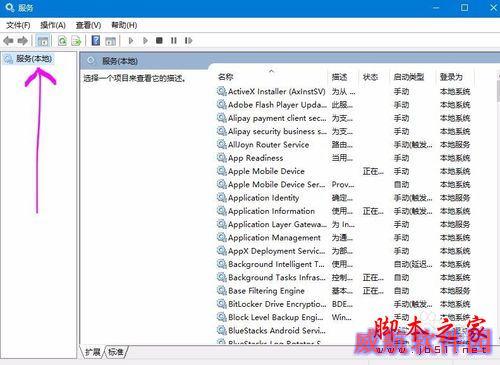Click gear icon beside Application Identity
The height and width of the screenshot is (365, 500).
pos(222,197)
